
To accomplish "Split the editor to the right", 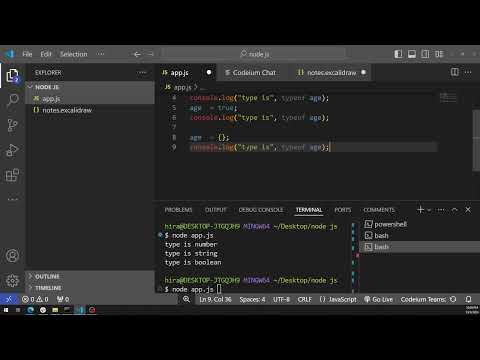I will [455, 72].
